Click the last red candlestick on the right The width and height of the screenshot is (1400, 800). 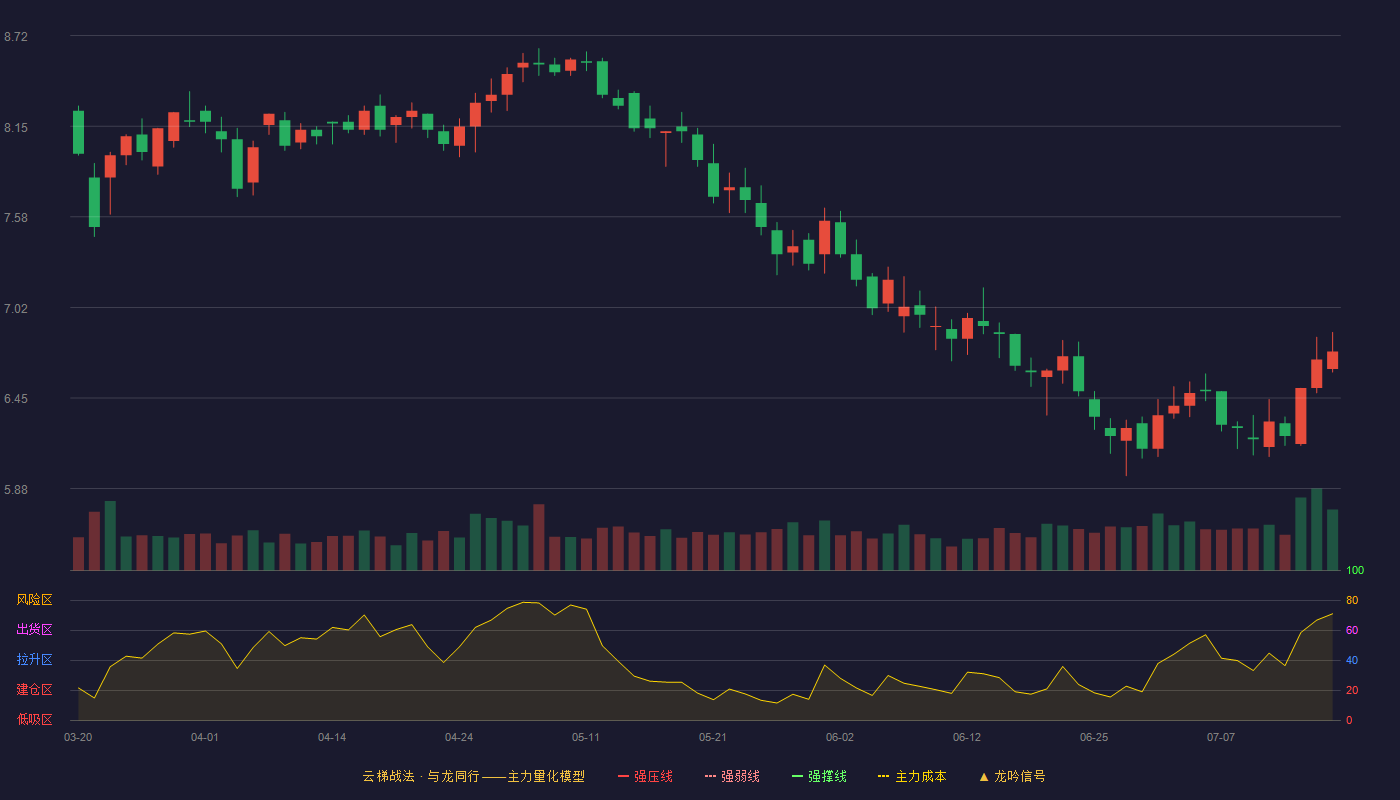(1332, 360)
